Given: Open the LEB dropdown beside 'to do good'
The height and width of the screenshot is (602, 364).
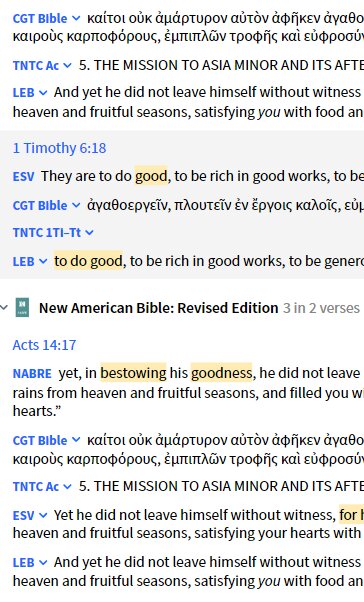Looking at the screenshot, I should (43, 261).
